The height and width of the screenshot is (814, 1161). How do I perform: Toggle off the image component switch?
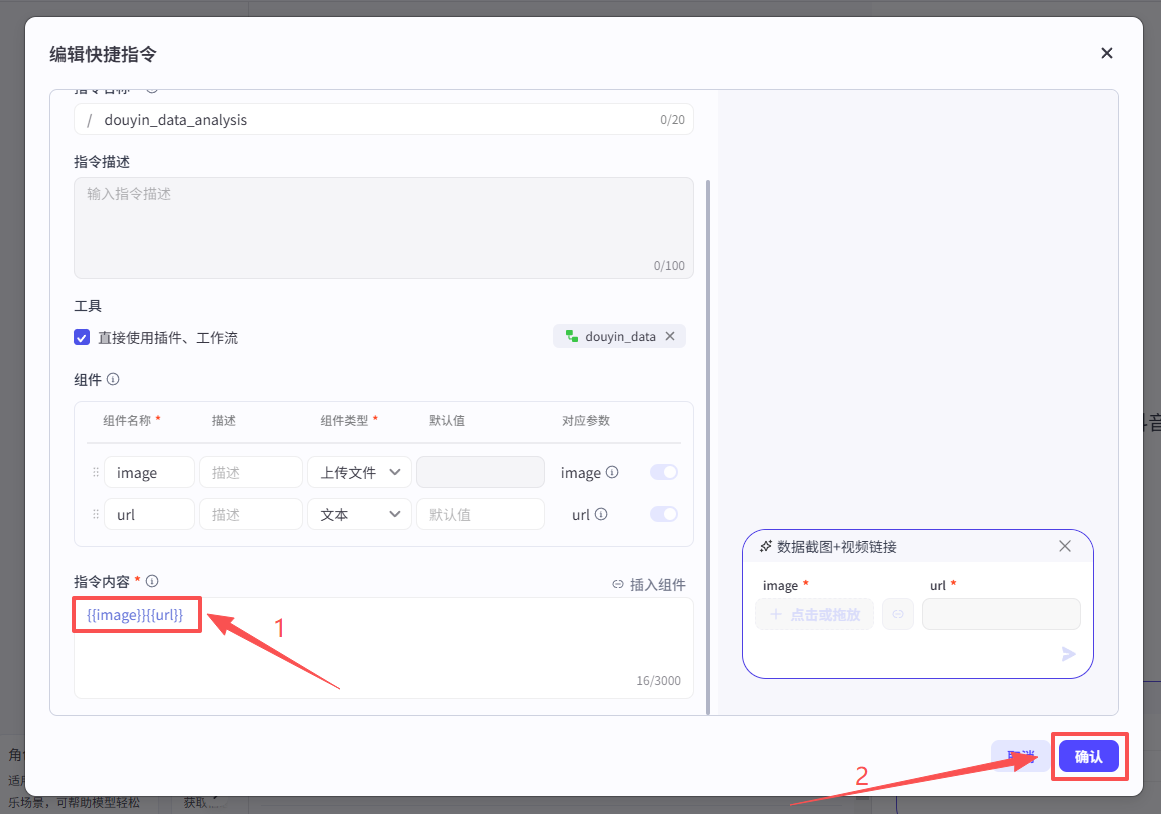(x=663, y=473)
